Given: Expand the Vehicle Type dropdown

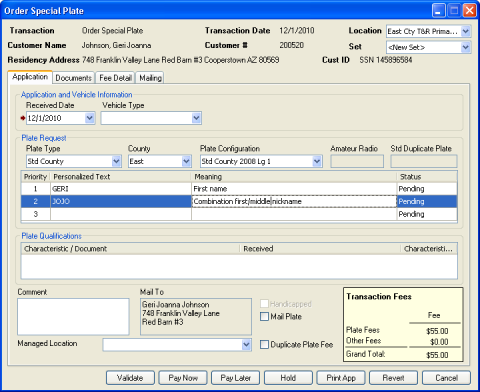Looking at the screenshot, I should point(196,118).
